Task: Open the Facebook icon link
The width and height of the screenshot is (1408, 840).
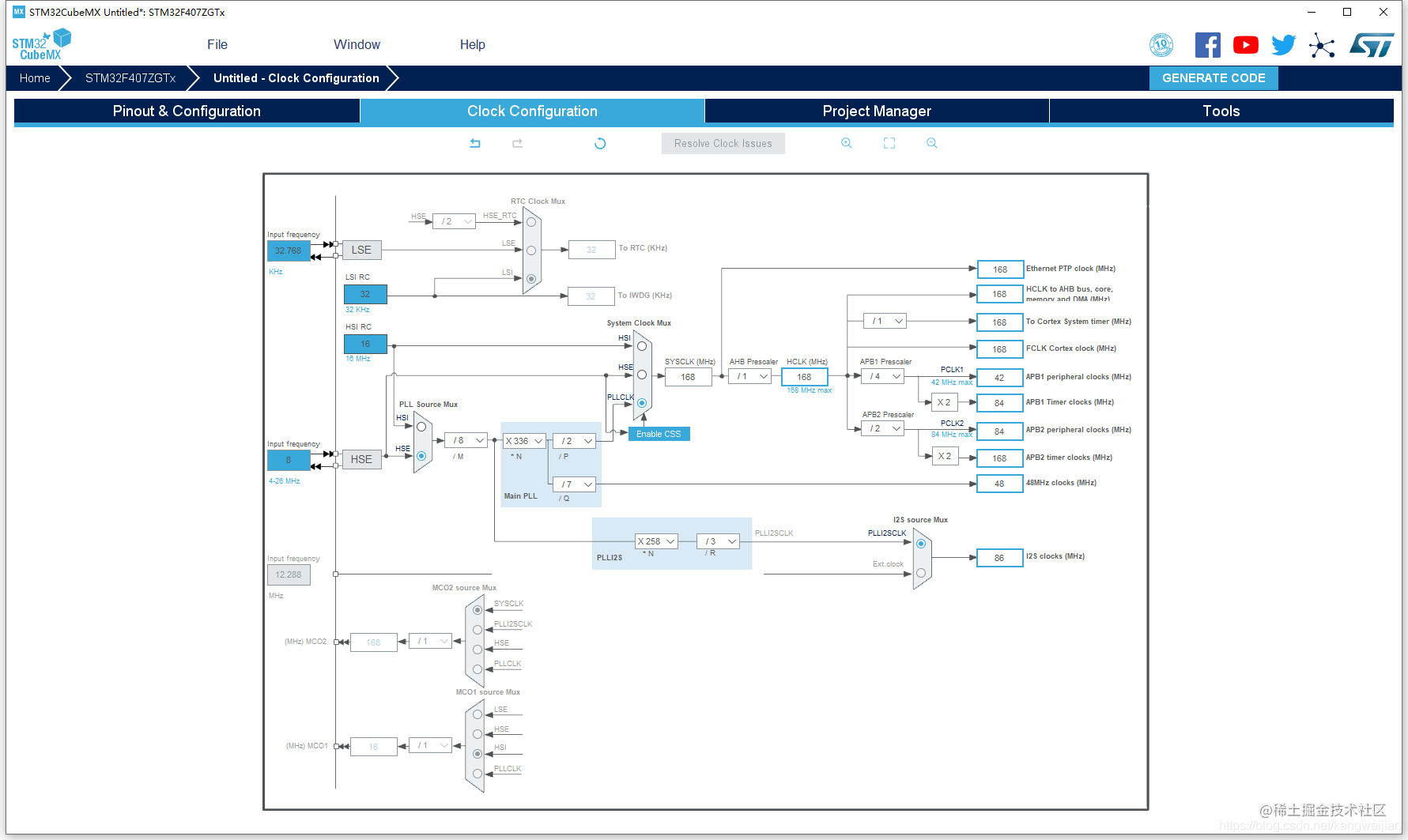Action: pyautogui.click(x=1207, y=45)
